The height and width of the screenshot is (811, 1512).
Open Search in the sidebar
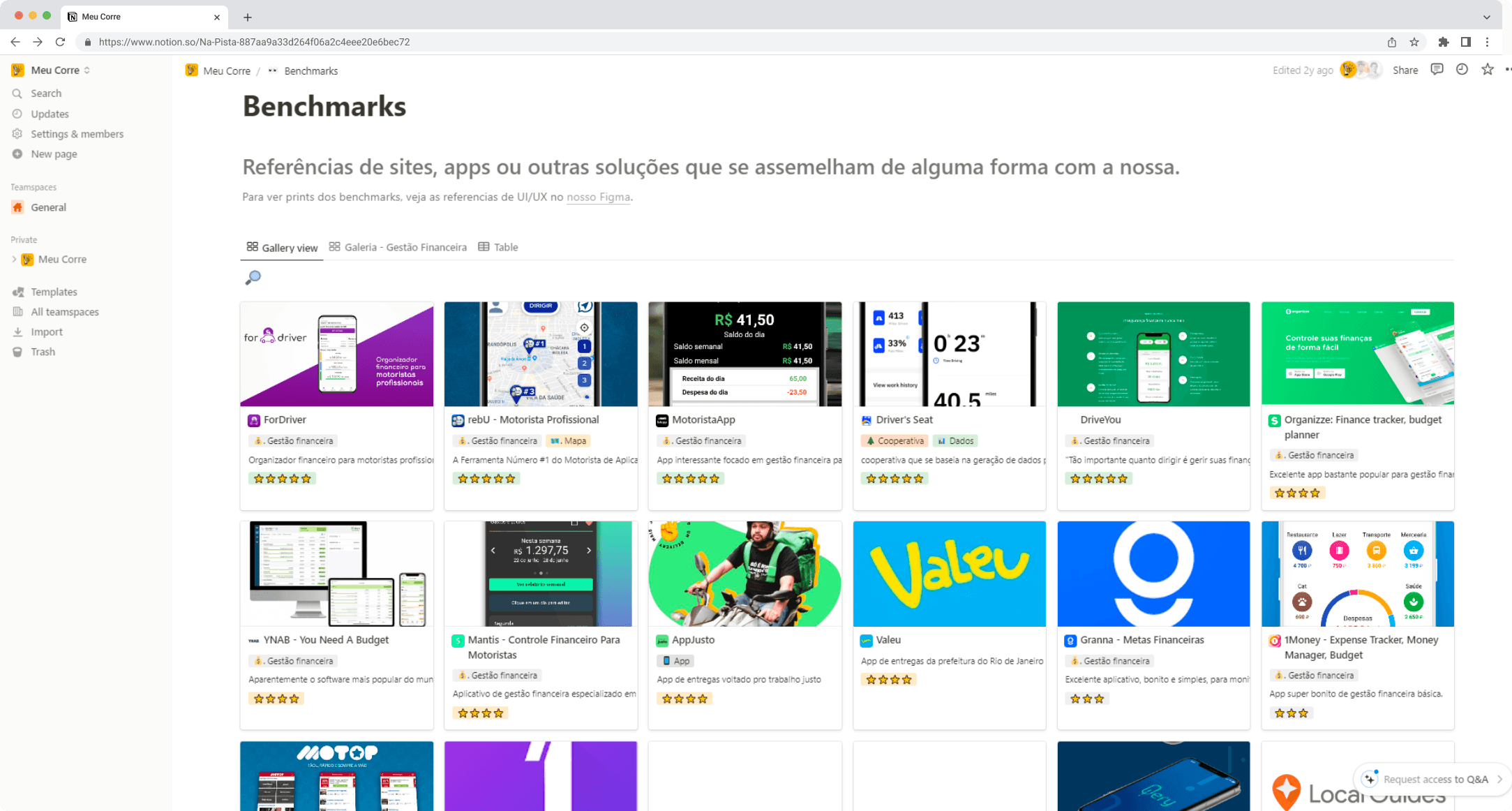pyautogui.click(x=46, y=94)
